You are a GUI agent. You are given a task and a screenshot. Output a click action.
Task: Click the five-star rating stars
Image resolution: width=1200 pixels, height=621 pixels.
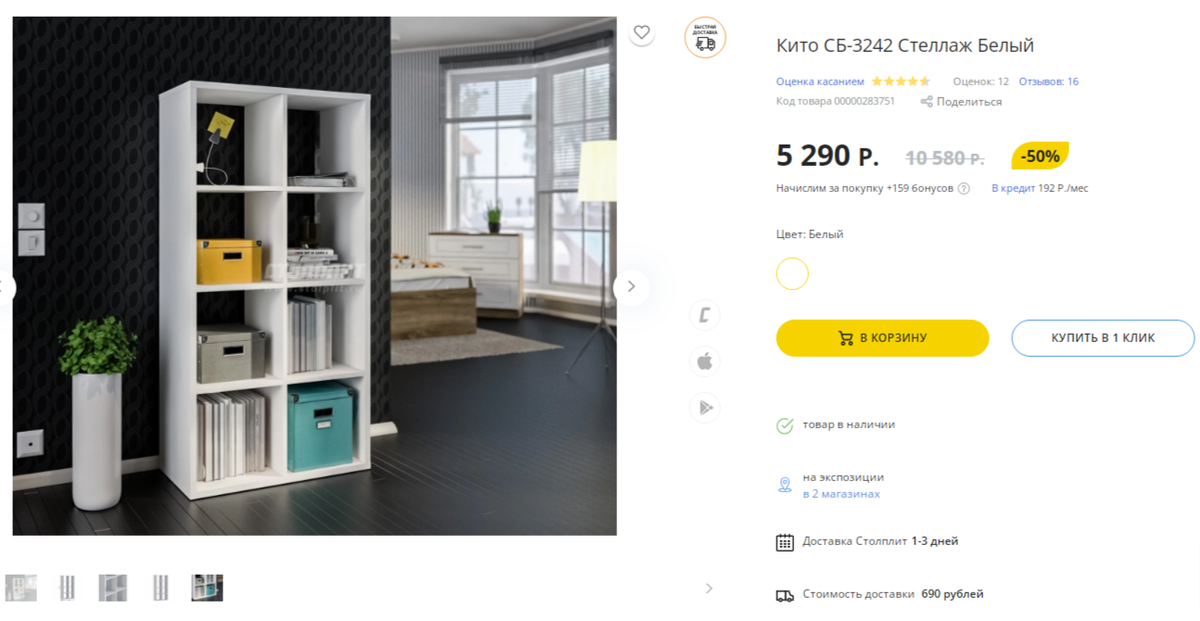coord(900,82)
